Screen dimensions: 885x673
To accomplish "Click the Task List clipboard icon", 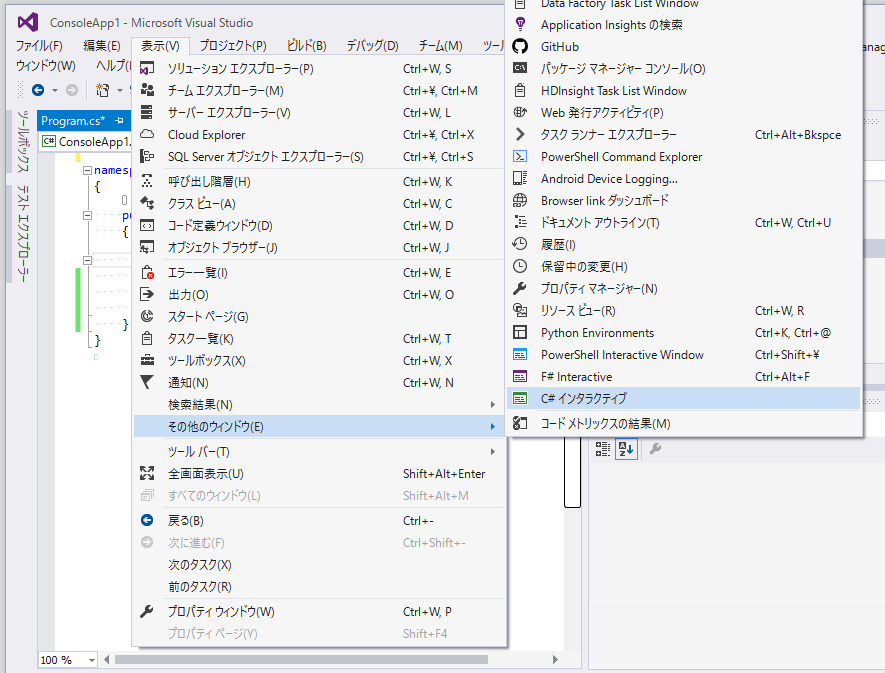I will point(147,338).
